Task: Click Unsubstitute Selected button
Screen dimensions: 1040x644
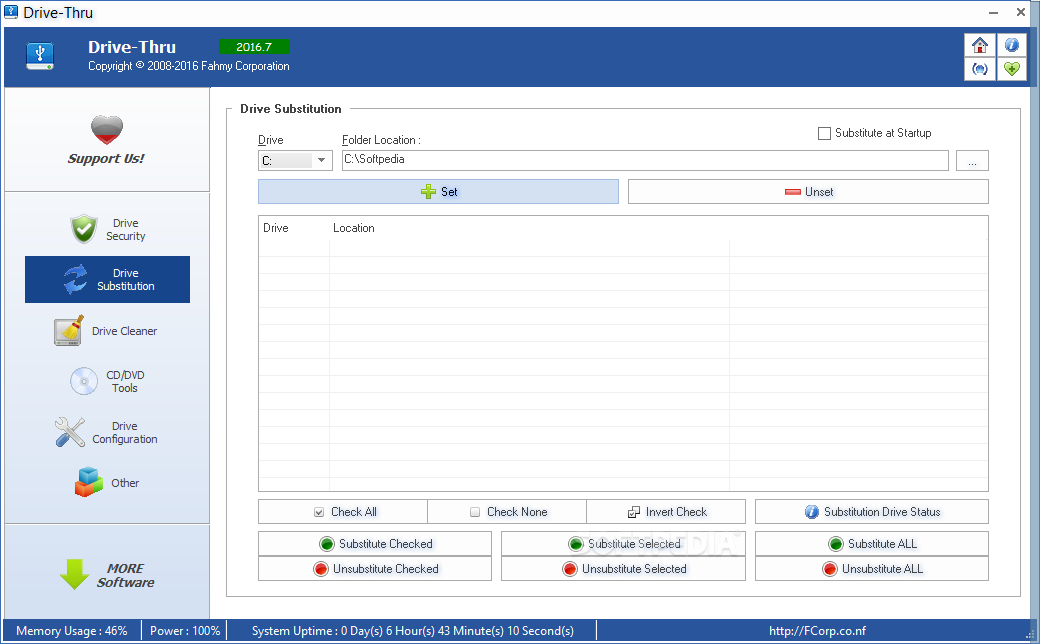Action: click(x=623, y=569)
